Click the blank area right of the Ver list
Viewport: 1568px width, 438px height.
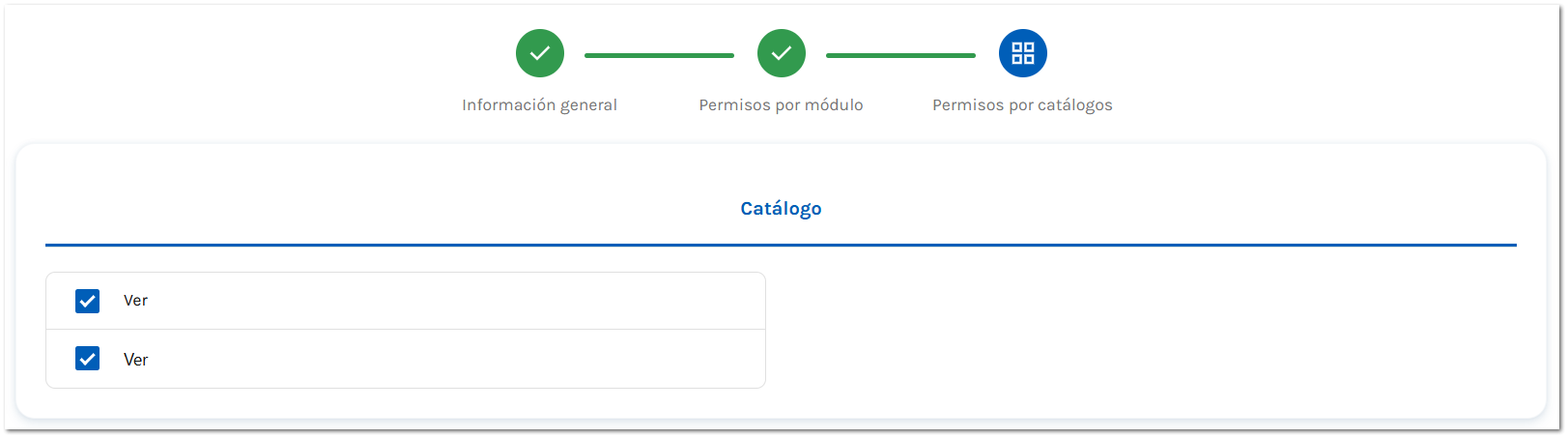(1140, 330)
